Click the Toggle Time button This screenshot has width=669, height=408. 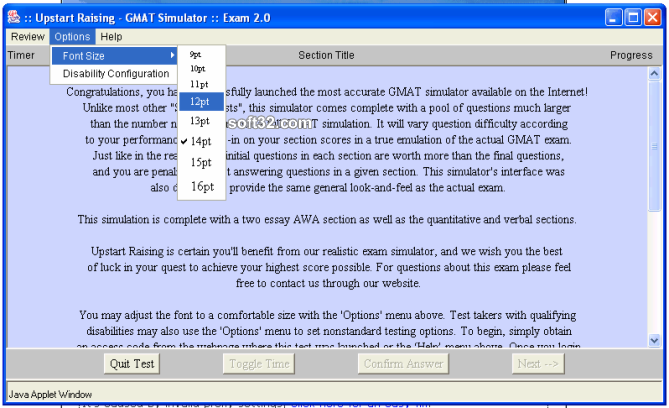[259, 364]
